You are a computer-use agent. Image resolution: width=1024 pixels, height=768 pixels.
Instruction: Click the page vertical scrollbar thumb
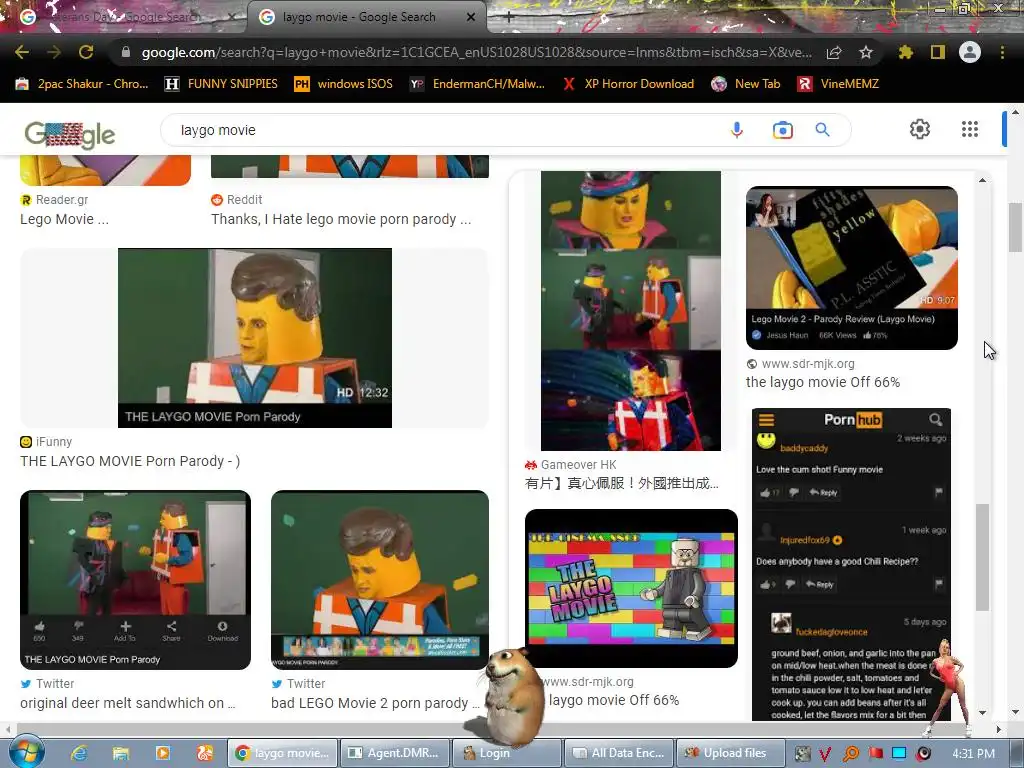pos(1016,227)
